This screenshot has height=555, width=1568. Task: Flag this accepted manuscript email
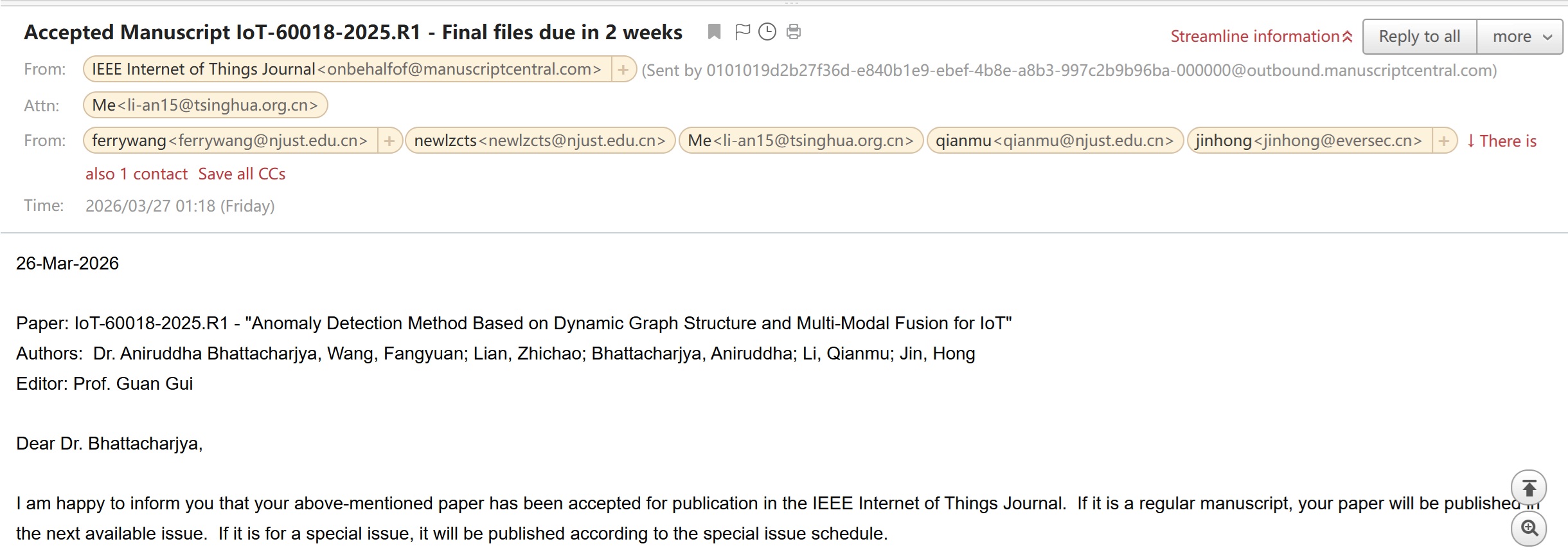click(x=742, y=32)
